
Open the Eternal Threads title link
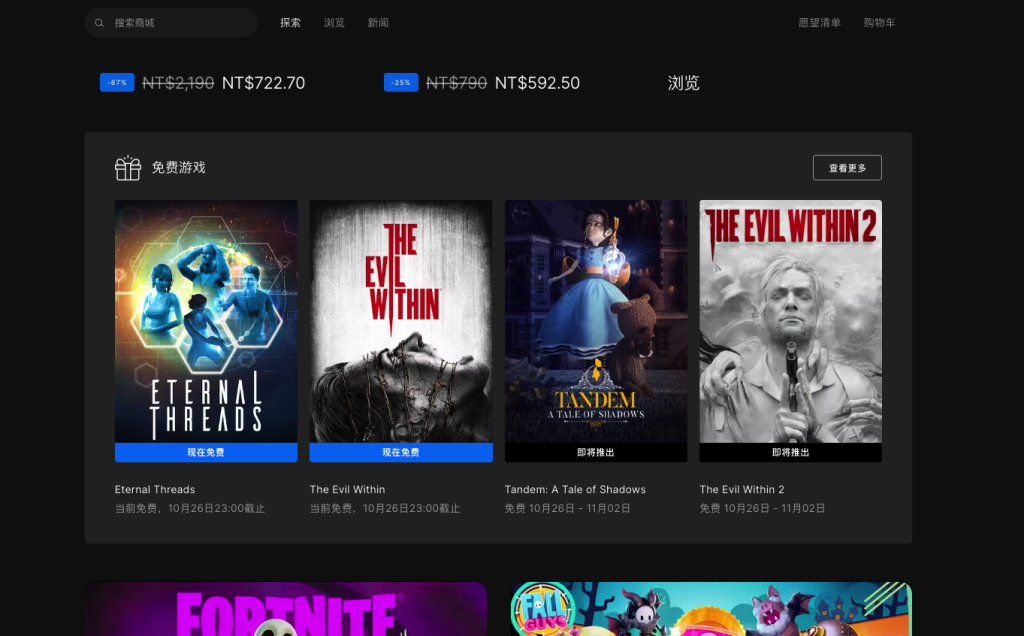coord(155,489)
